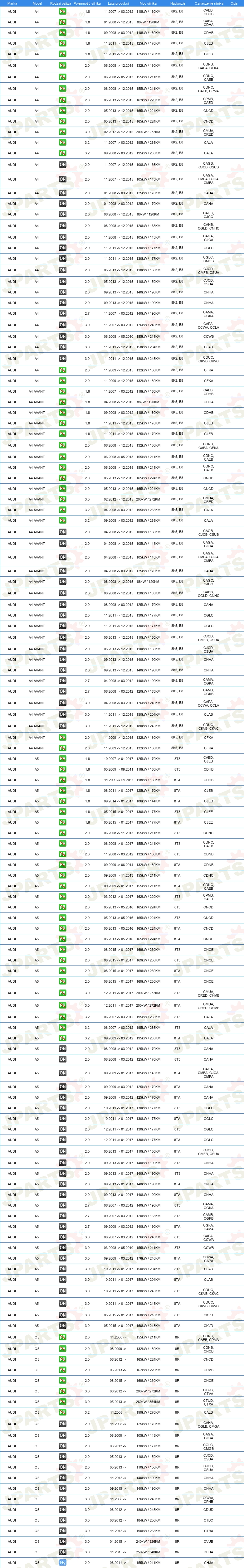Click diesel ON icon in A4 Avant CLAB row
The width and height of the screenshot is (244, 1568).
[x=63, y=714]
